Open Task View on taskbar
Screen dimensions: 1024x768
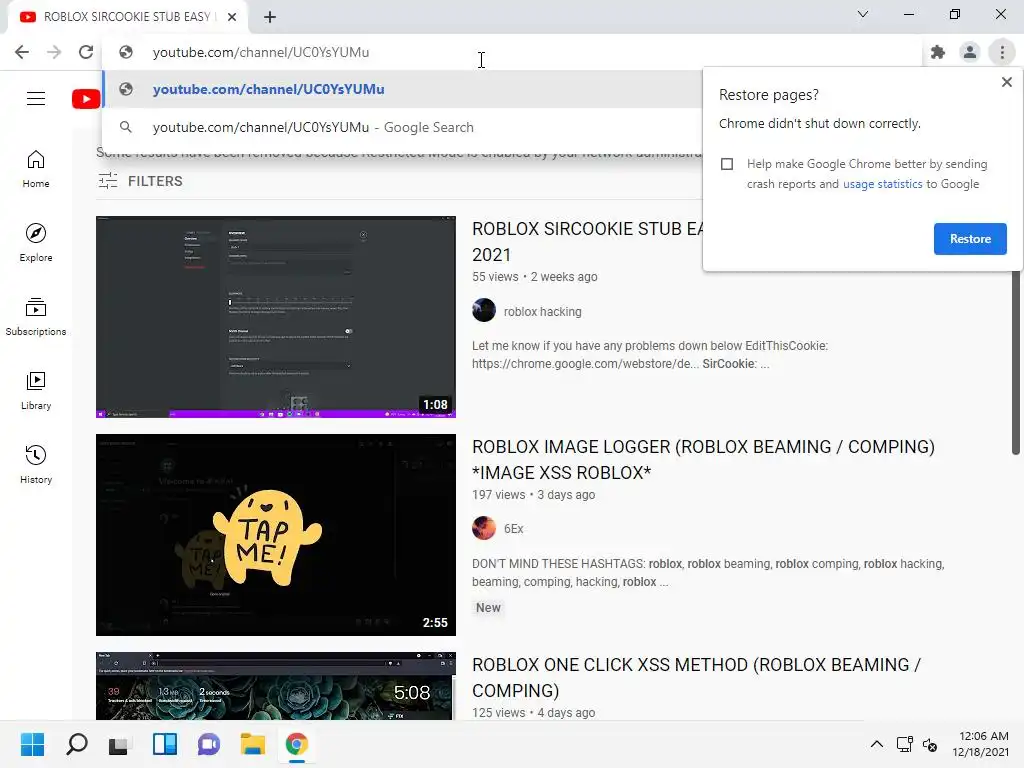[x=120, y=744]
